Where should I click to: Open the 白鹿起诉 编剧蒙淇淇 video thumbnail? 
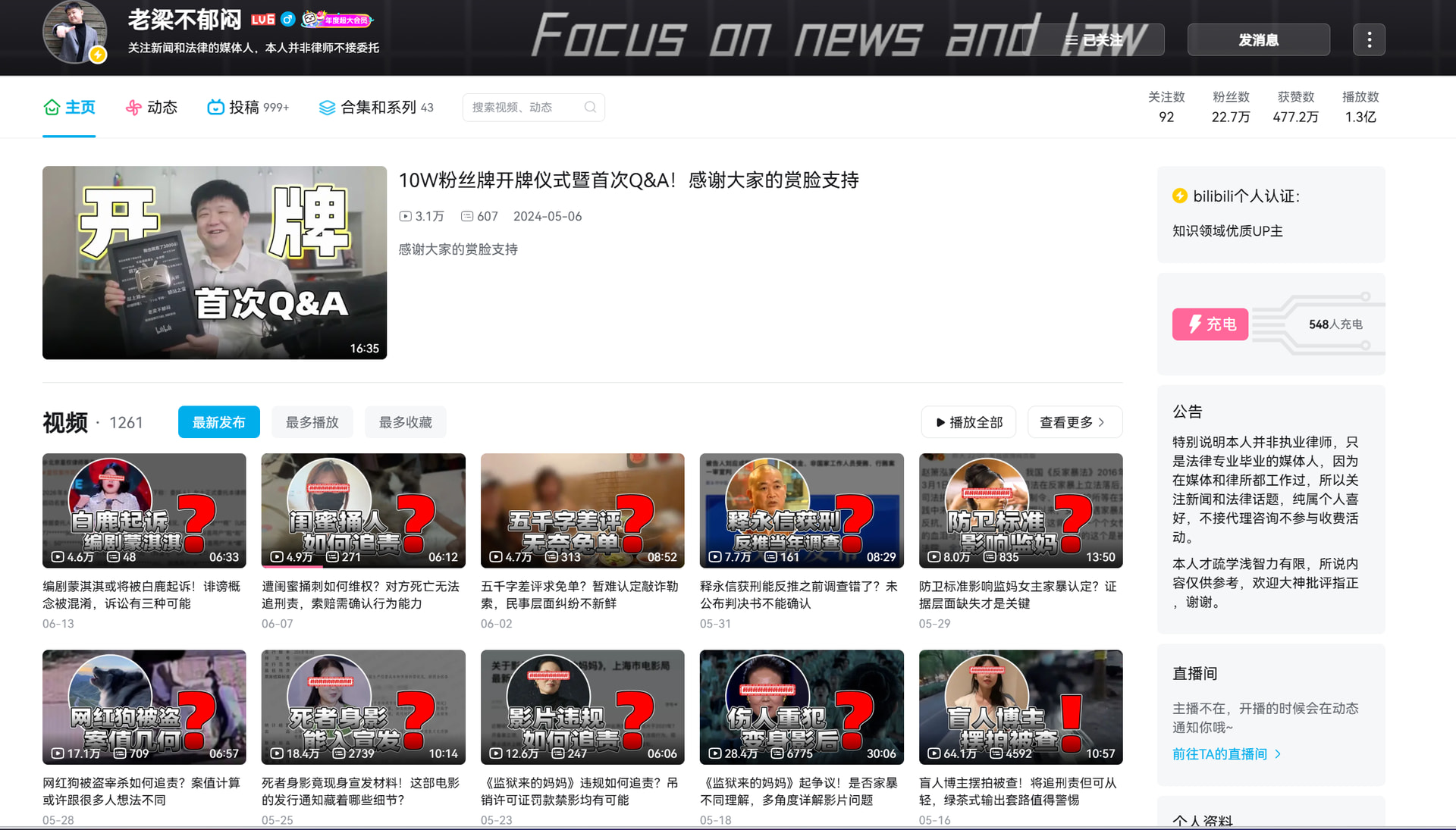[x=144, y=511]
